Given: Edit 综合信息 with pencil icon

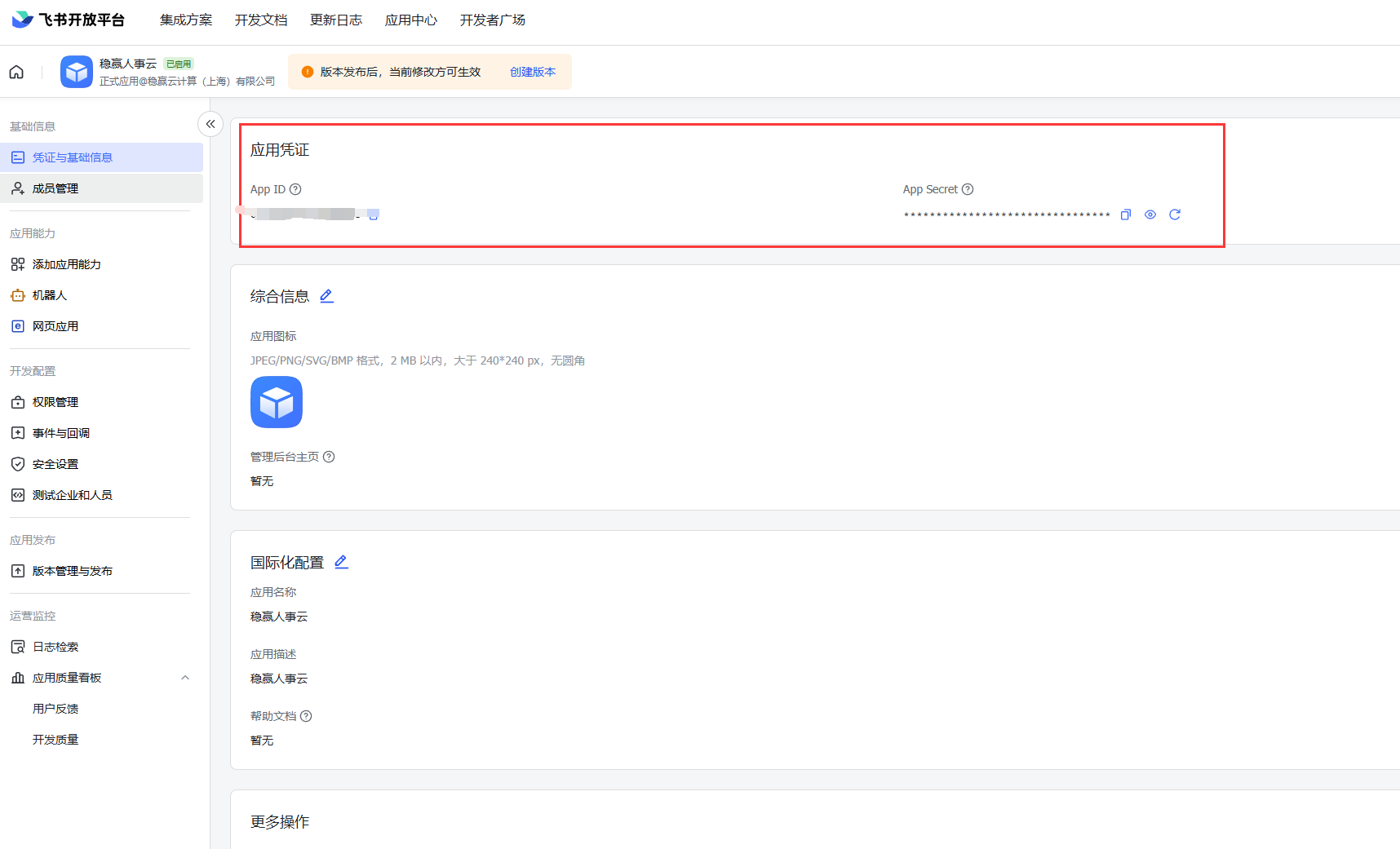Looking at the screenshot, I should point(326,296).
